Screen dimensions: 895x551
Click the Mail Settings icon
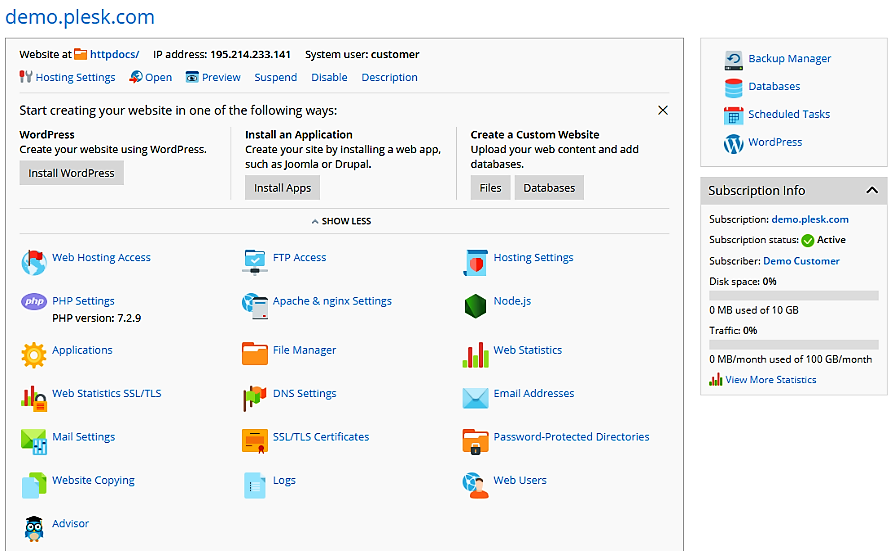point(34,442)
